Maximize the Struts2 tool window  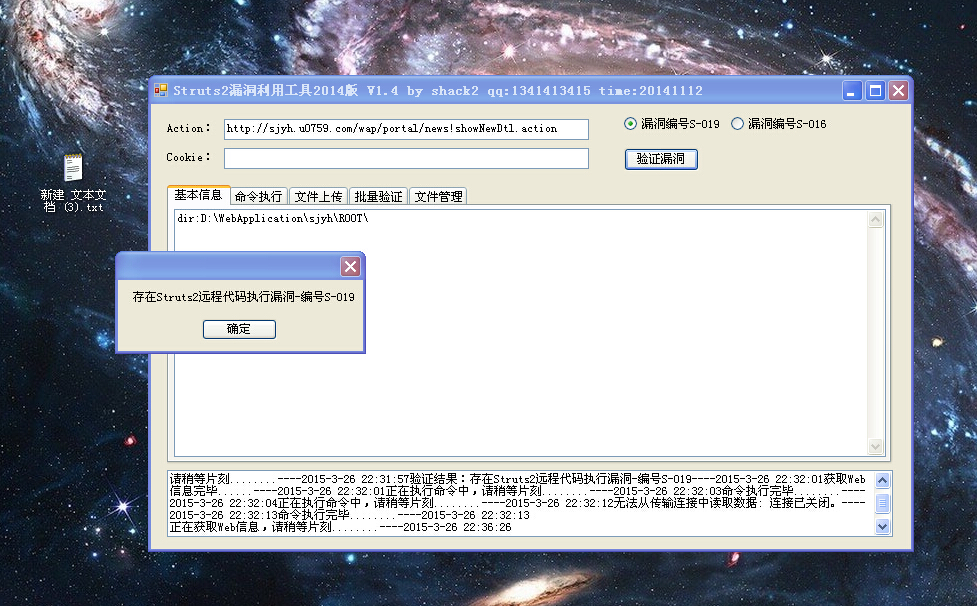(875, 91)
